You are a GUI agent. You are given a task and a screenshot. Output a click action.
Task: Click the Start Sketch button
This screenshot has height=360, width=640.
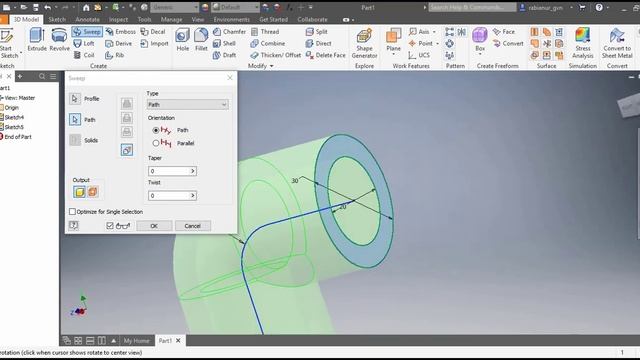point(8,43)
